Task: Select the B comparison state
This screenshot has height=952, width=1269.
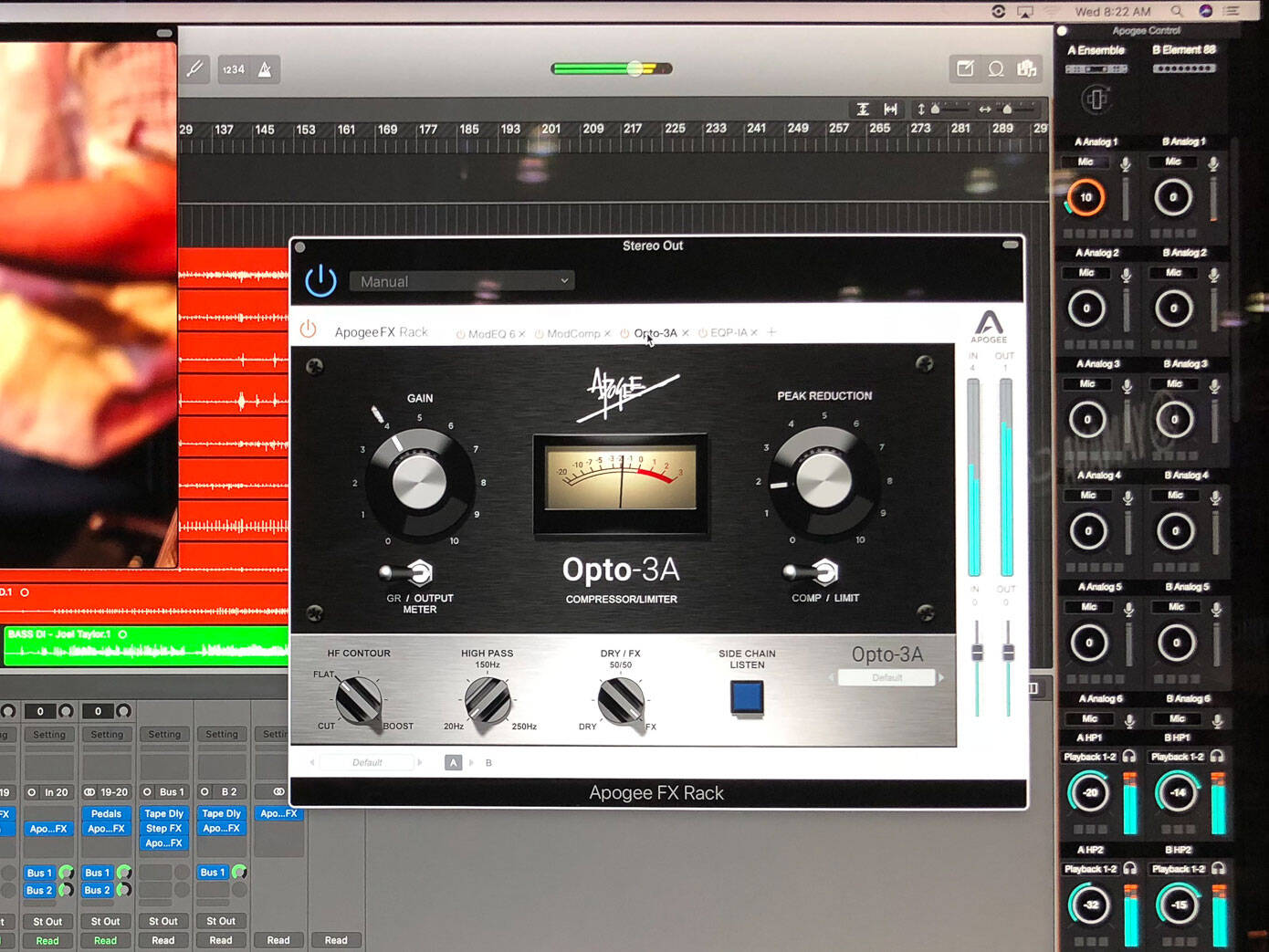Action: pyautogui.click(x=488, y=763)
